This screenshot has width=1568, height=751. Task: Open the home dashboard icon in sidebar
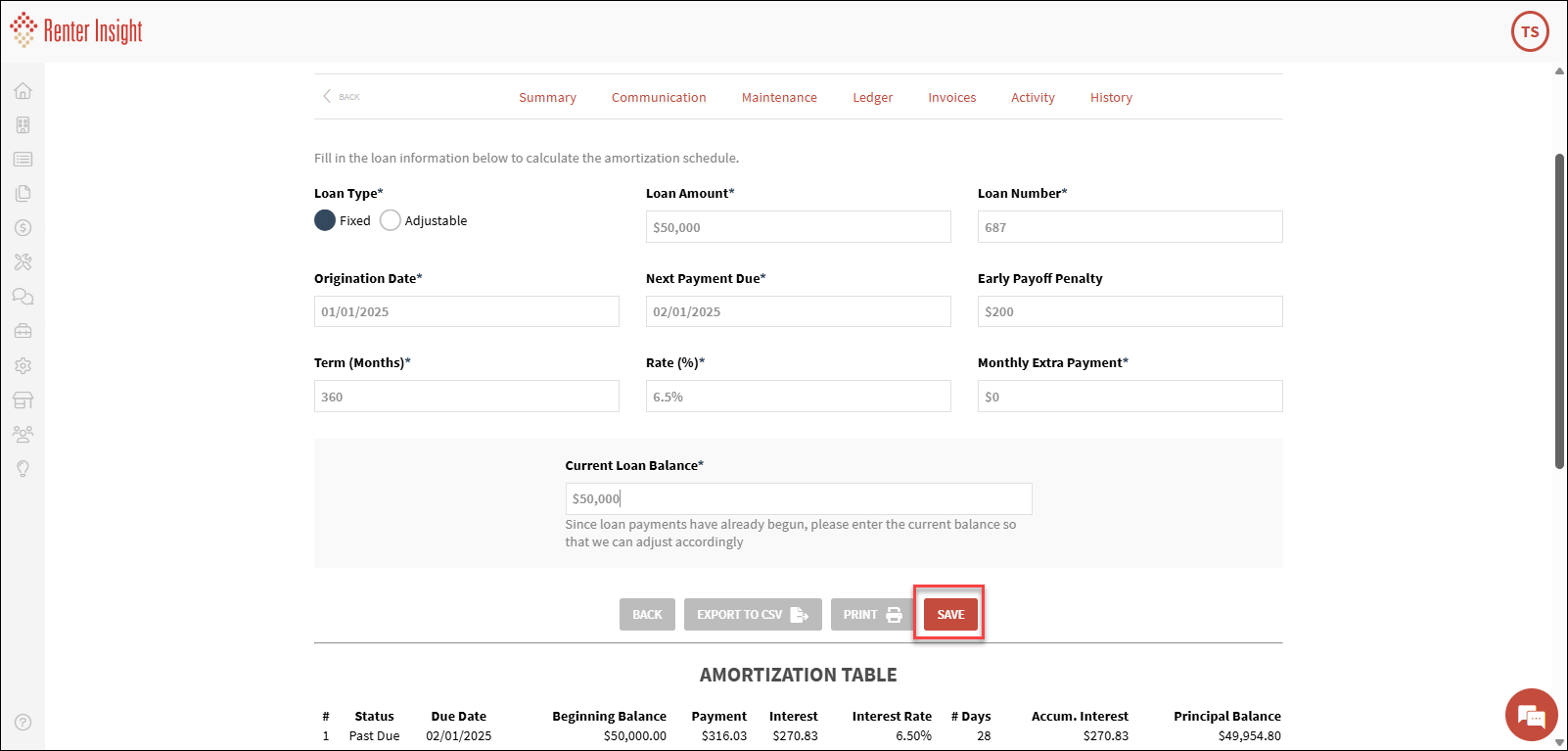(x=23, y=91)
